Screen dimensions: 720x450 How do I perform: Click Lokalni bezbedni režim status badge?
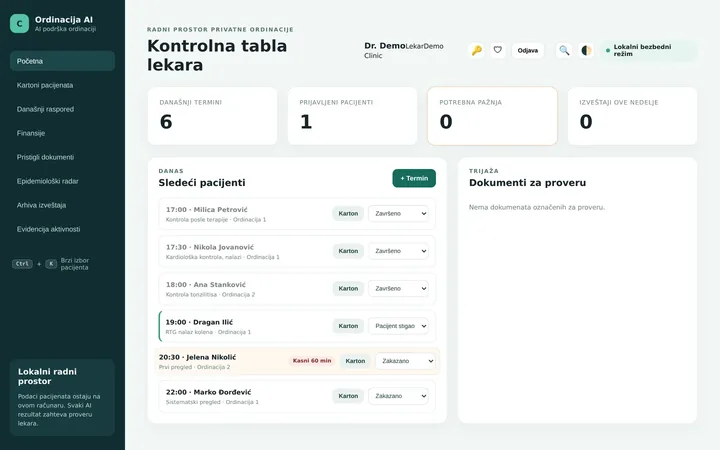(648, 51)
